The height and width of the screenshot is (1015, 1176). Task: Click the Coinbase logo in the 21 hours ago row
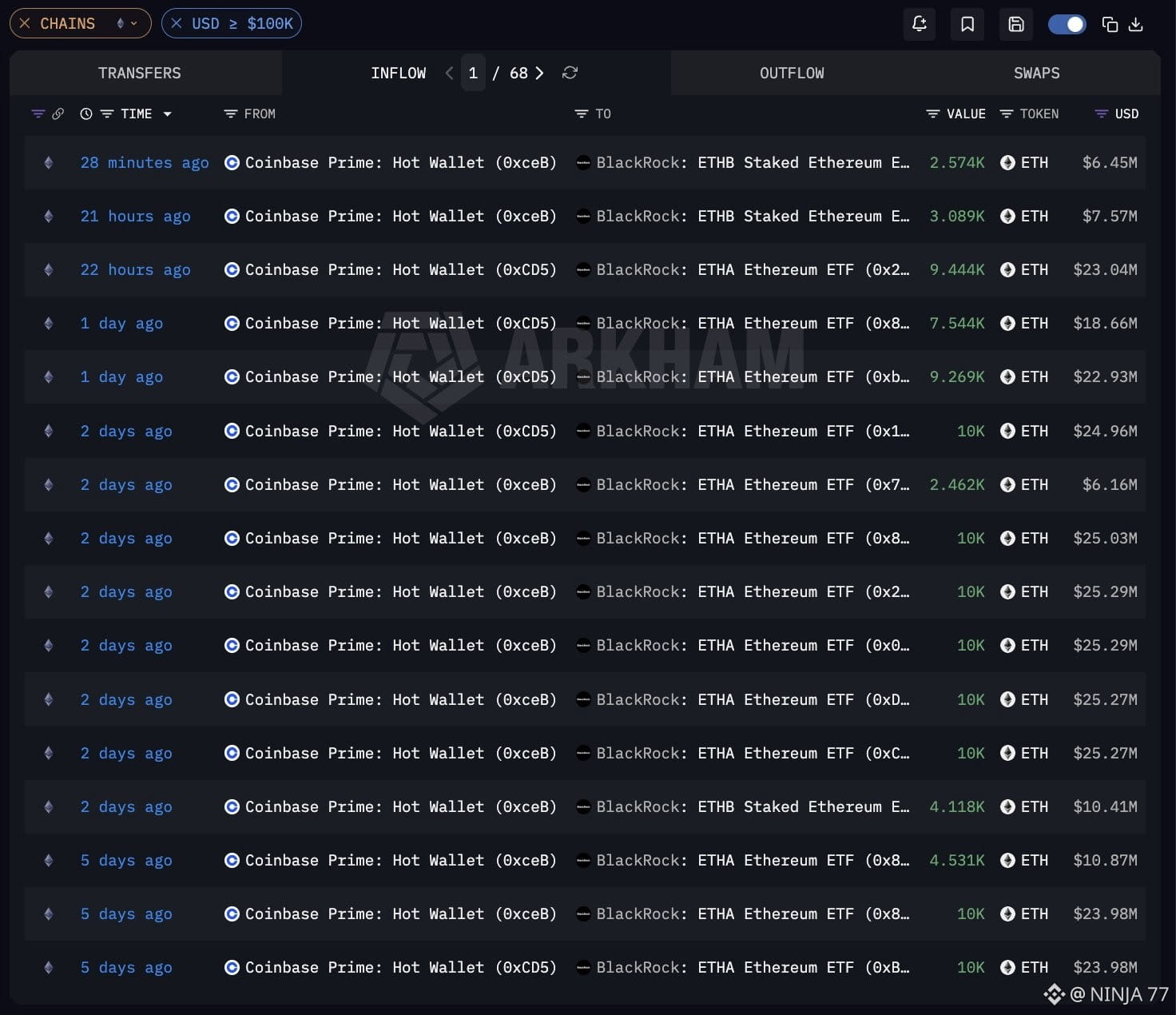pos(232,216)
